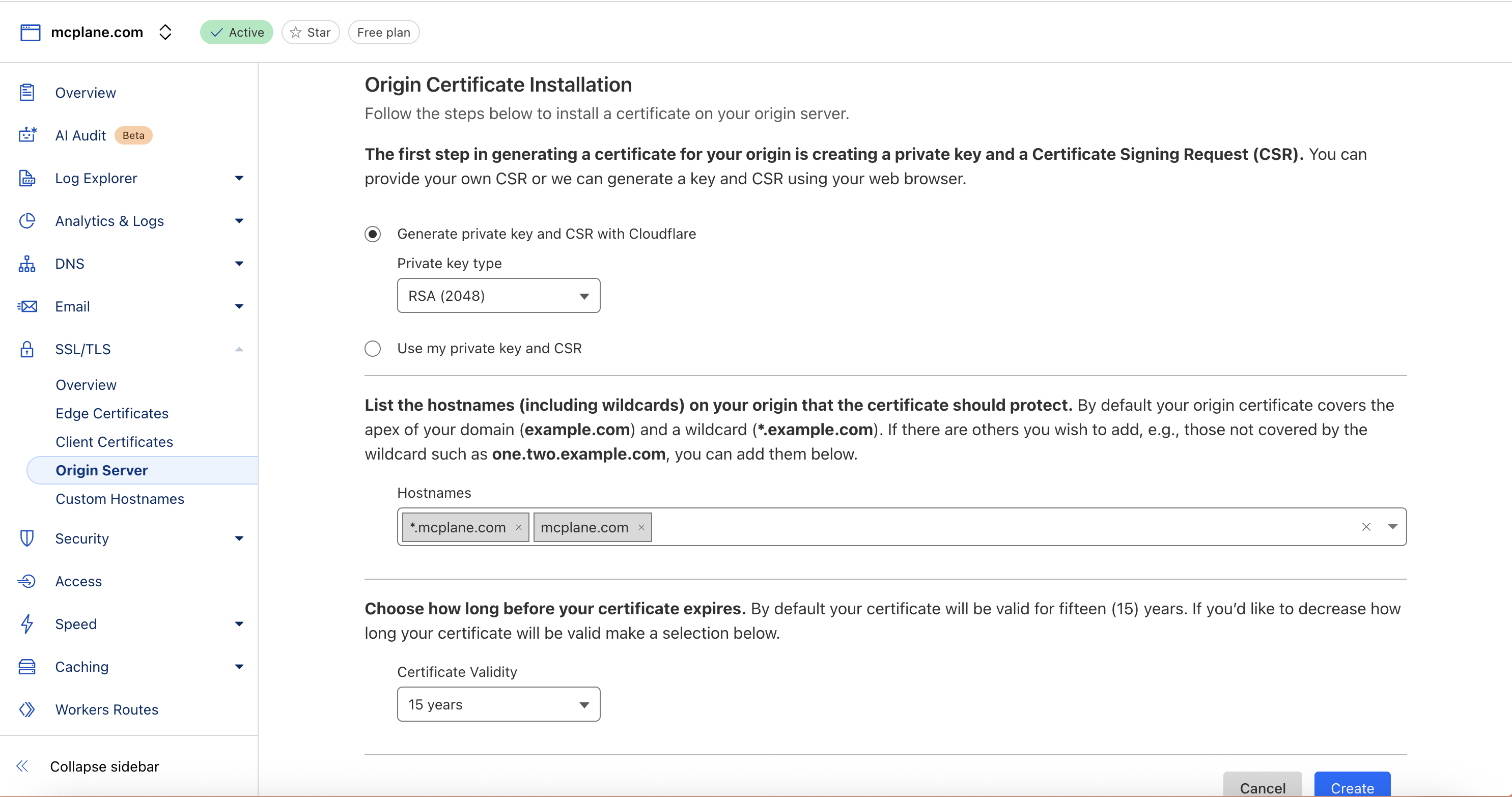Open the Private key type RSA (2048) dropdown
1512x797 pixels.
click(x=499, y=296)
